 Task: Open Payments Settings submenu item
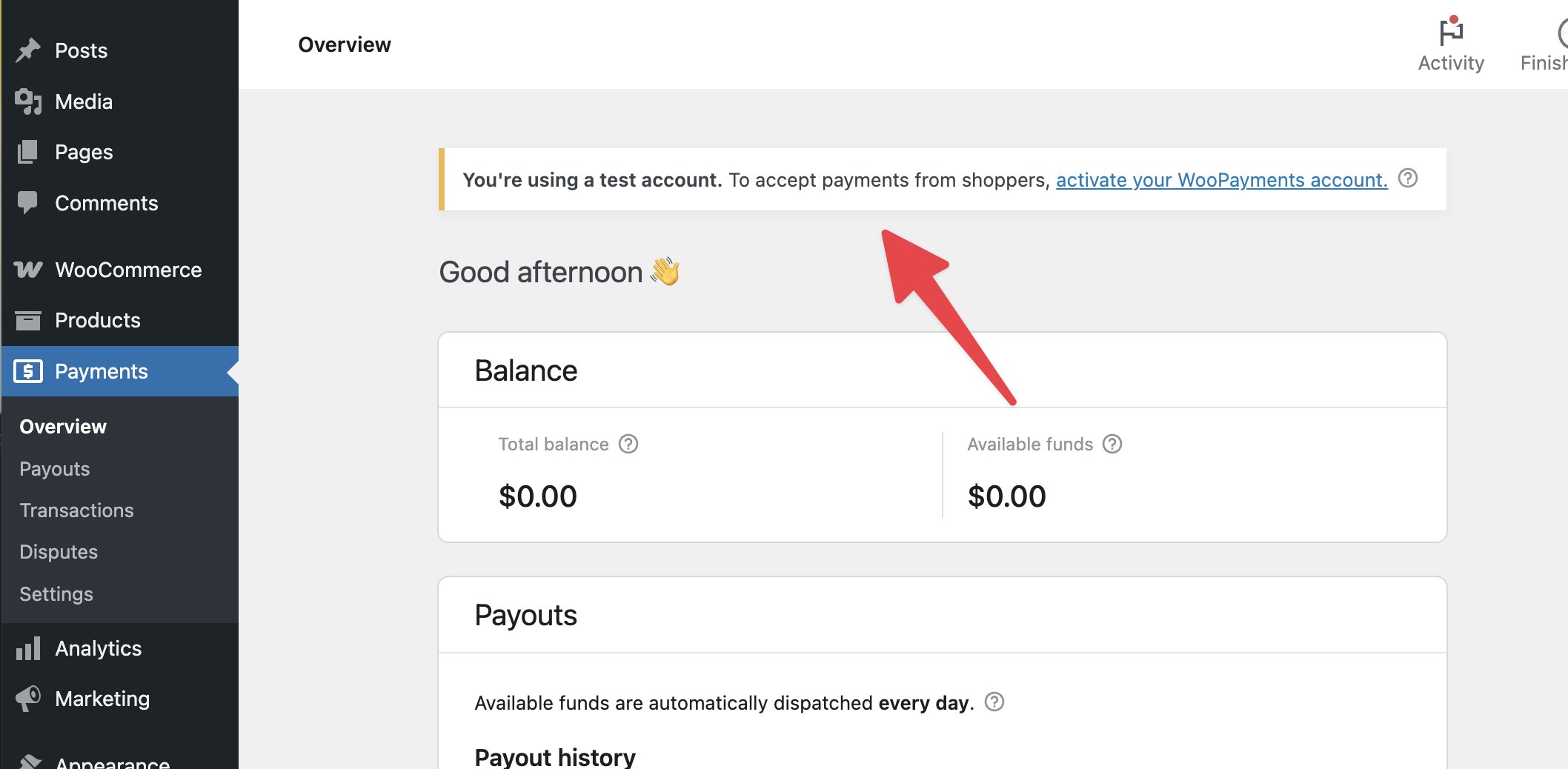pyautogui.click(x=56, y=594)
